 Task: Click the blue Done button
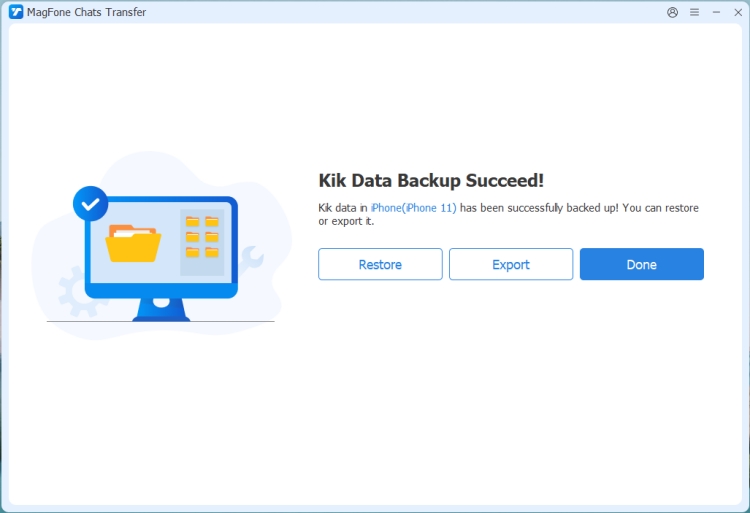641,264
